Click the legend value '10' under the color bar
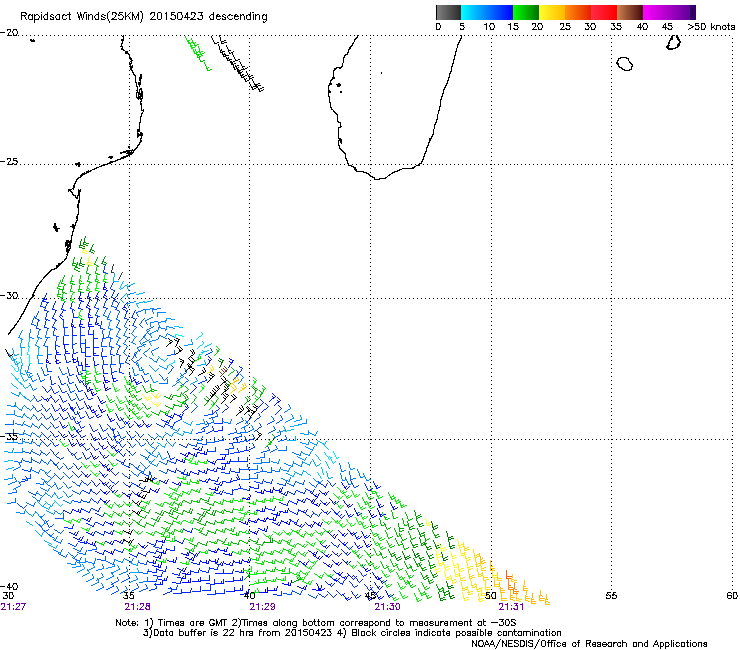Image resolution: width=740 pixels, height=650 pixels. (489, 27)
